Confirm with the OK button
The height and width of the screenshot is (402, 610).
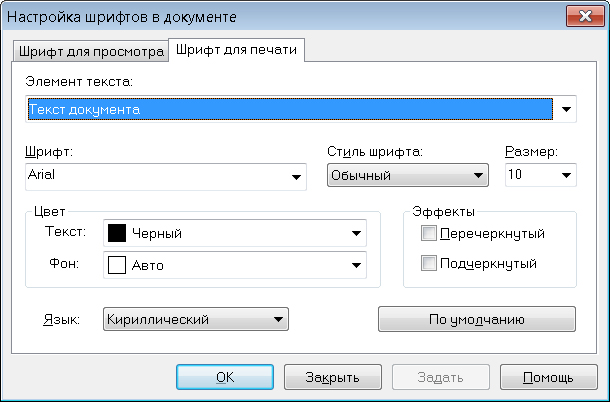tap(225, 377)
